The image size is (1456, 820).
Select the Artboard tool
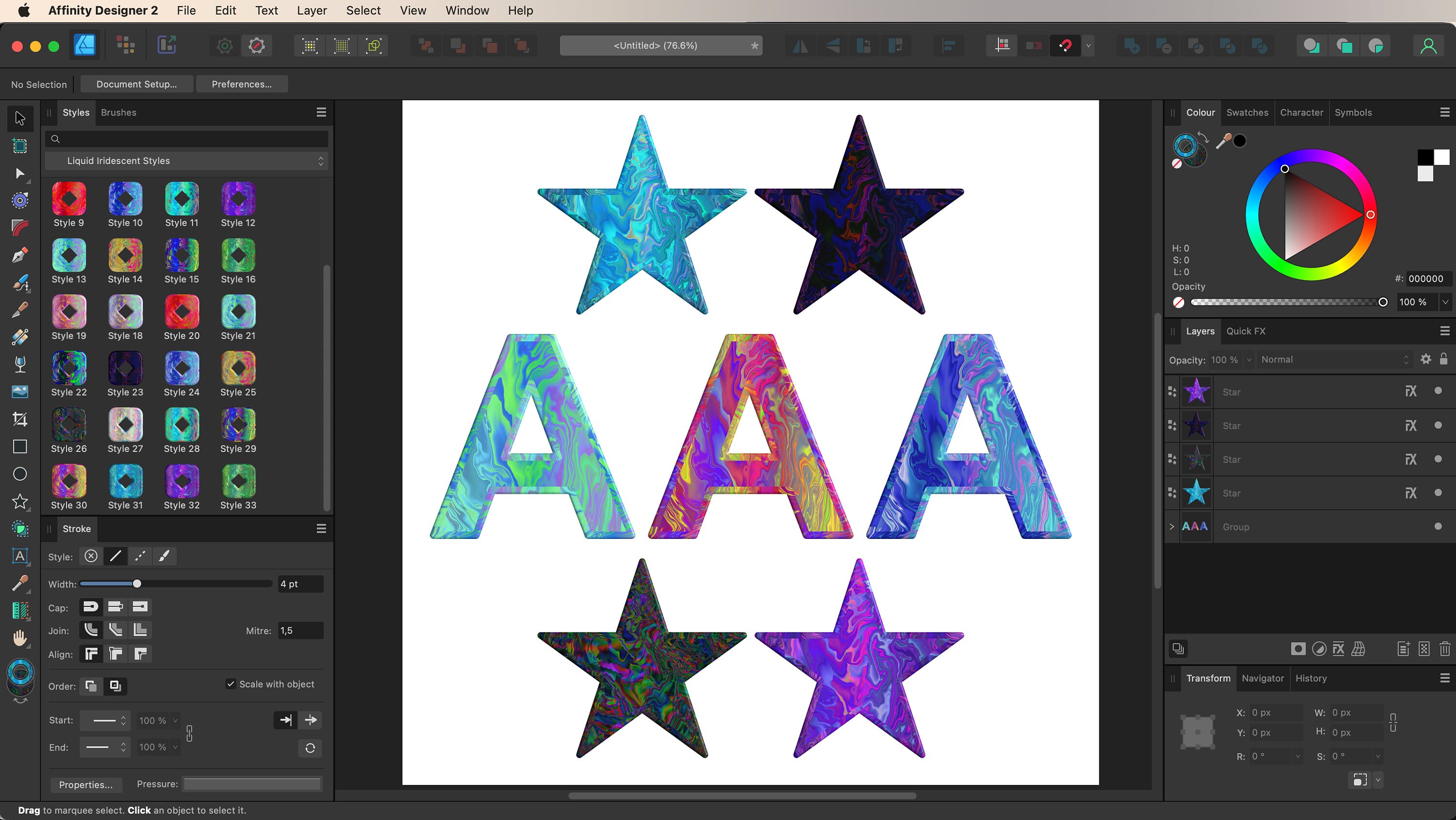20,146
